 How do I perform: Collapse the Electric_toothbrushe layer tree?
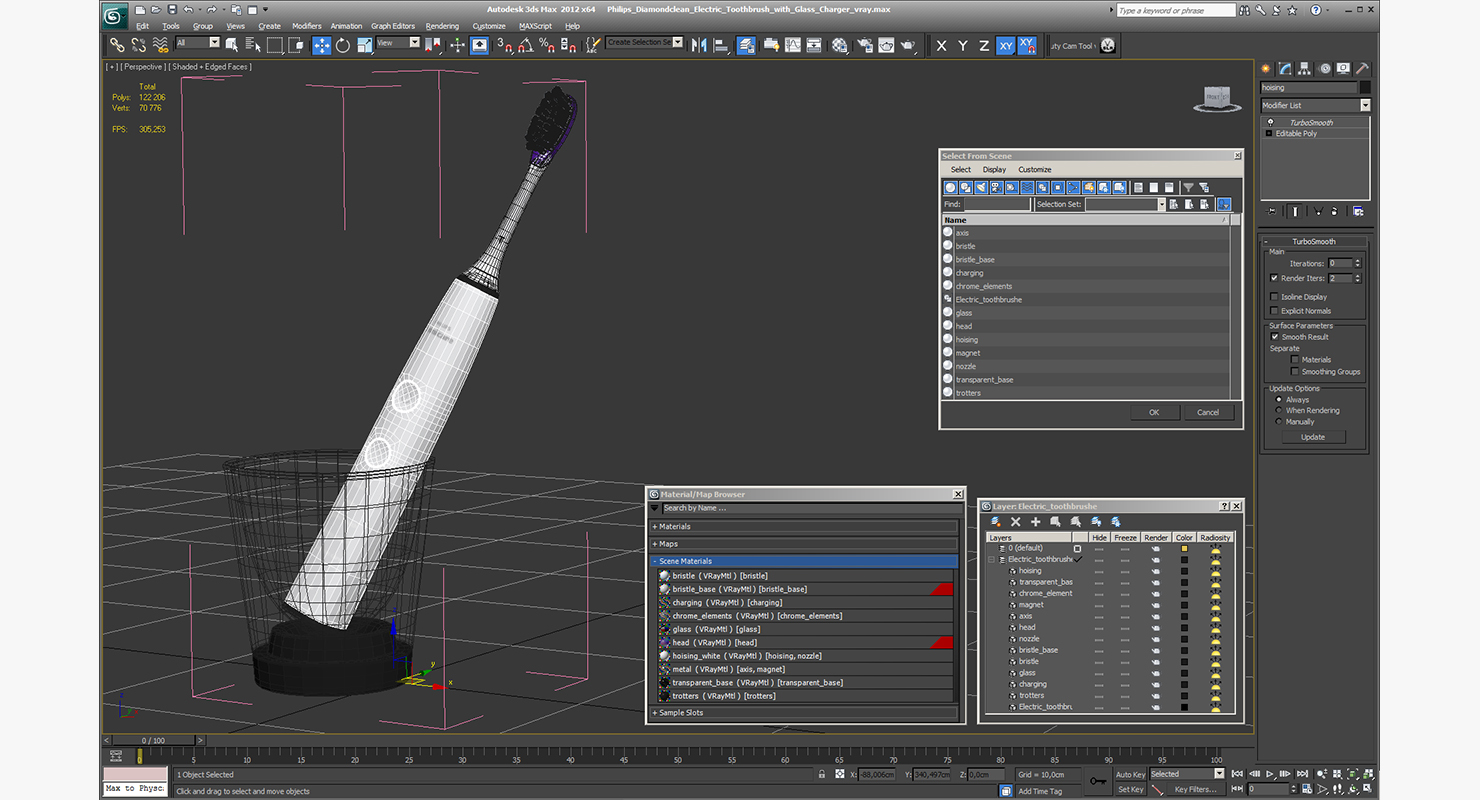pos(992,560)
